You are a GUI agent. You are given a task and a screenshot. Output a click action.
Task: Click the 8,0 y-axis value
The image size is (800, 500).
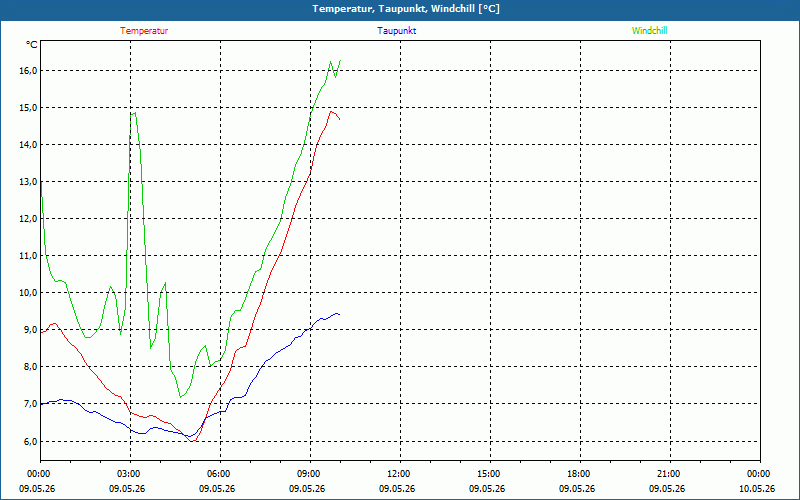31,367
